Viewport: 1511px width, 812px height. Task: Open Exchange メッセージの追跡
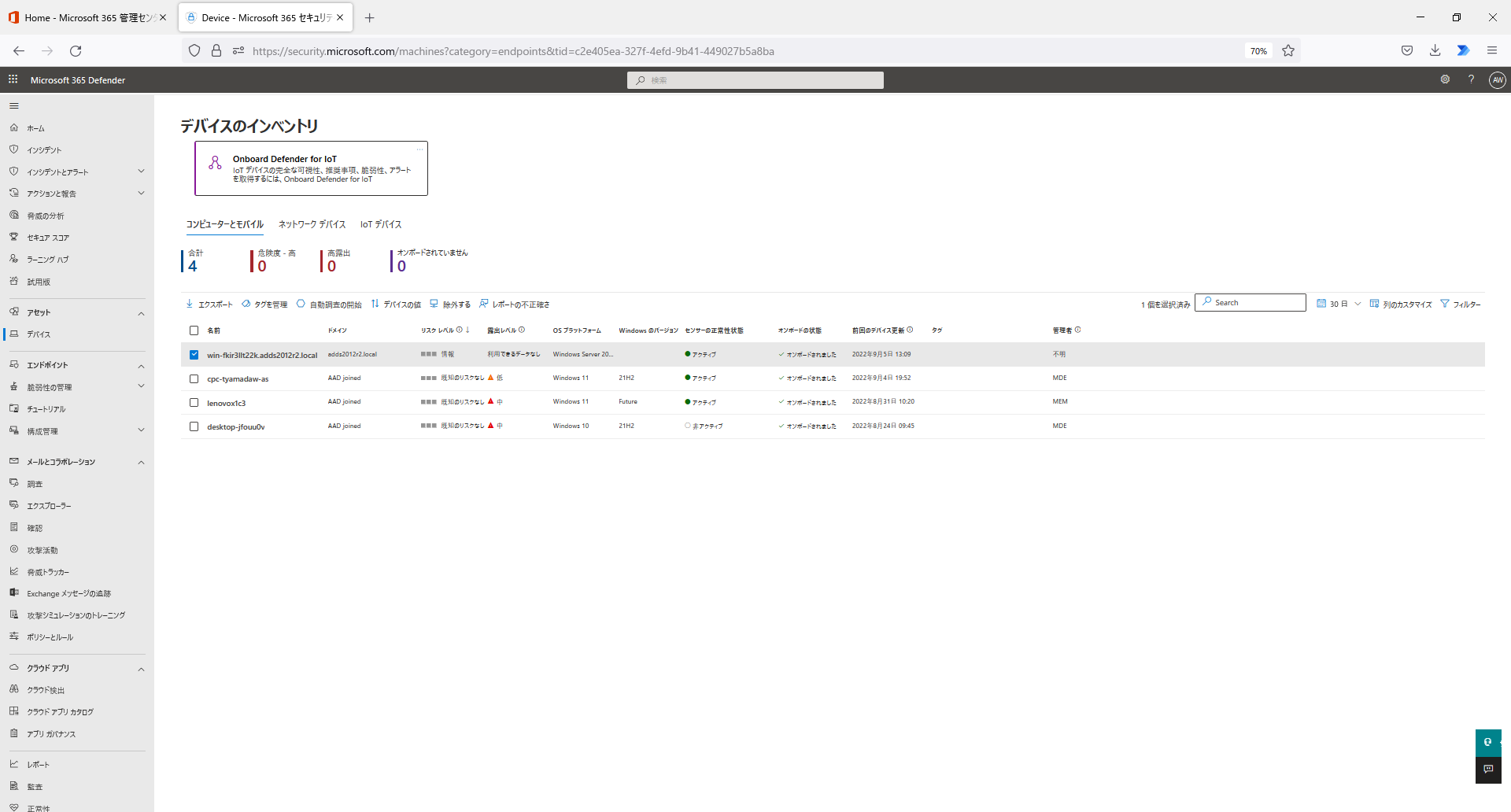pos(68,593)
